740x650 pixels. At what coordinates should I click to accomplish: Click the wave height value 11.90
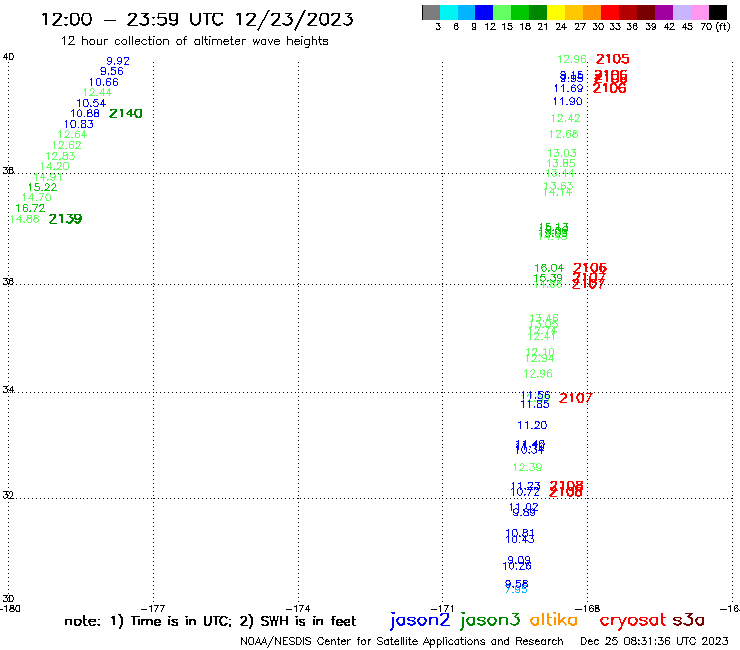coord(567,101)
